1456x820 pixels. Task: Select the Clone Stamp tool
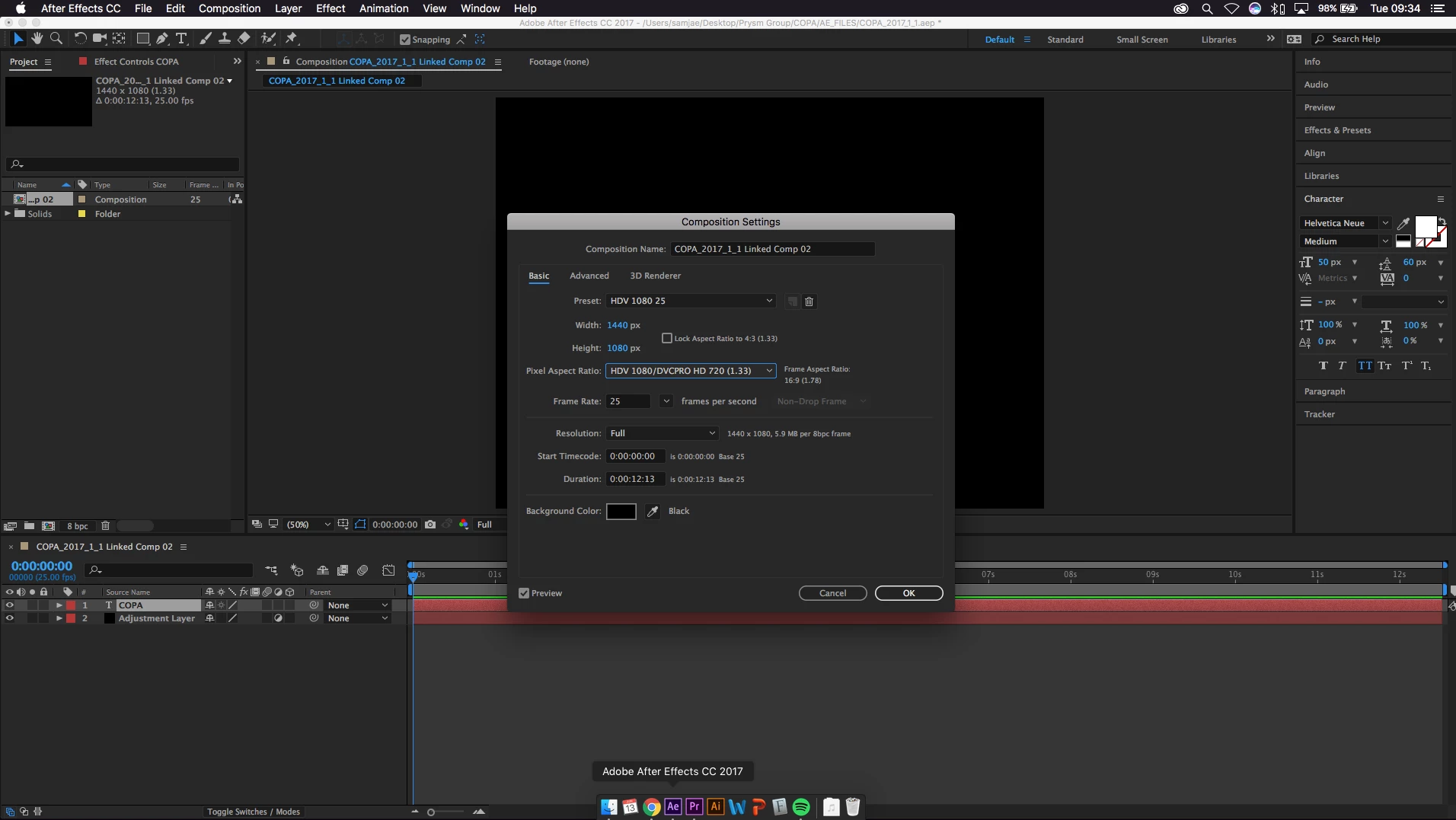click(x=225, y=38)
